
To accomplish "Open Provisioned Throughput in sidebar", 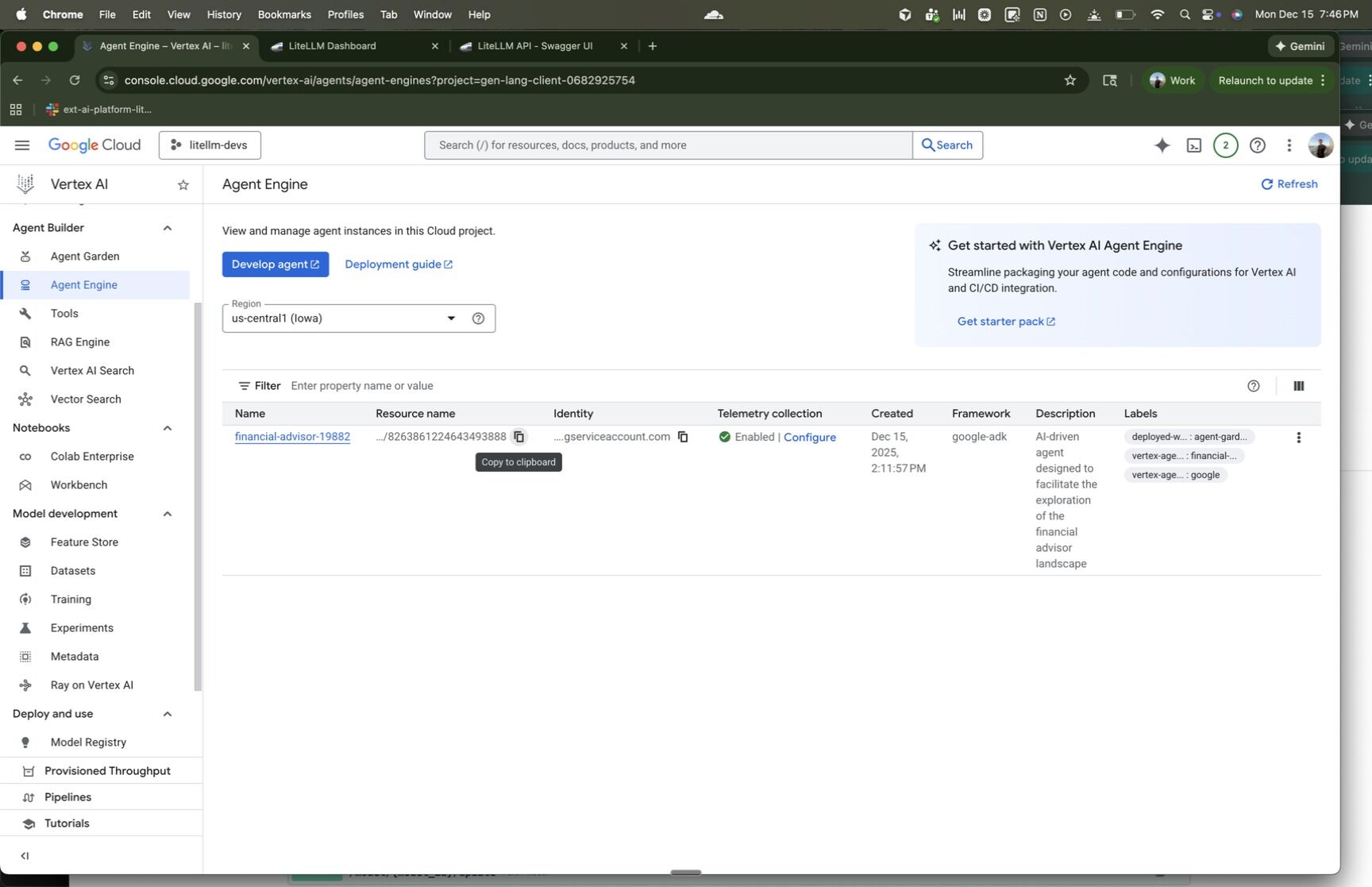I will coord(101,771).
